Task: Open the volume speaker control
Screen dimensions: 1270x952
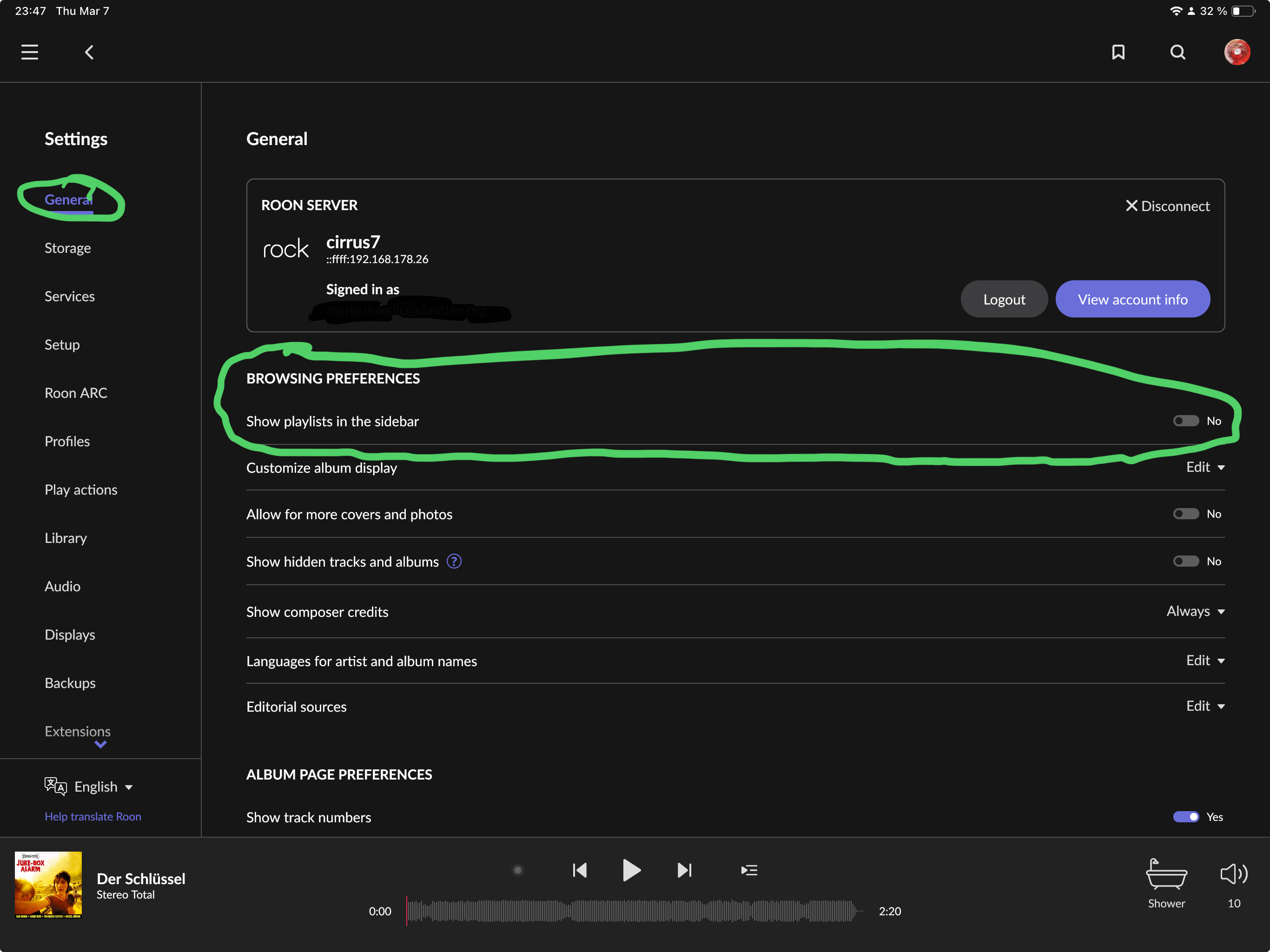Action: click(1233, 874)
